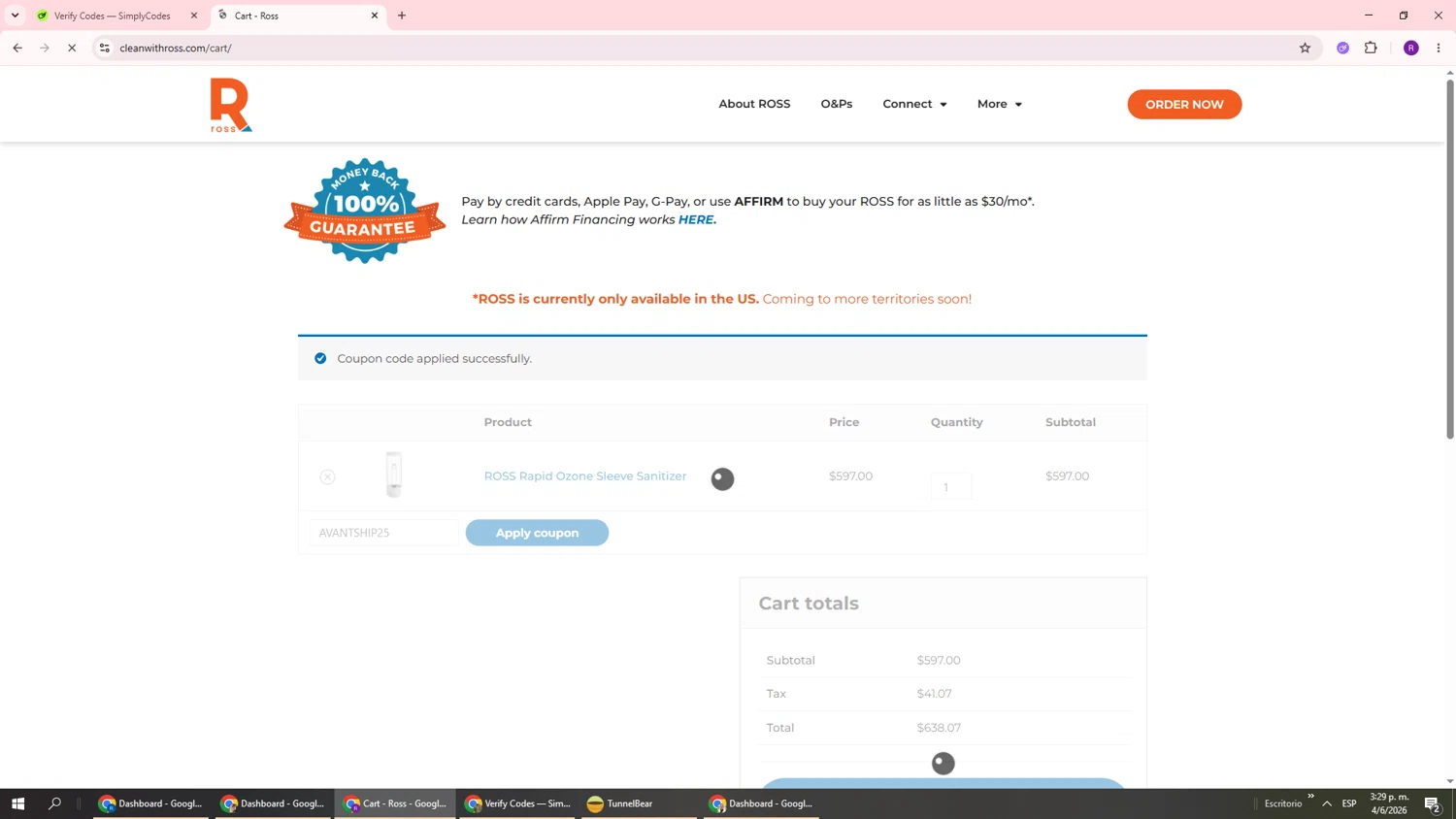Click the Apply coupon button
The width and height of the screenshot is (1456, 819).
coord(537,533)
